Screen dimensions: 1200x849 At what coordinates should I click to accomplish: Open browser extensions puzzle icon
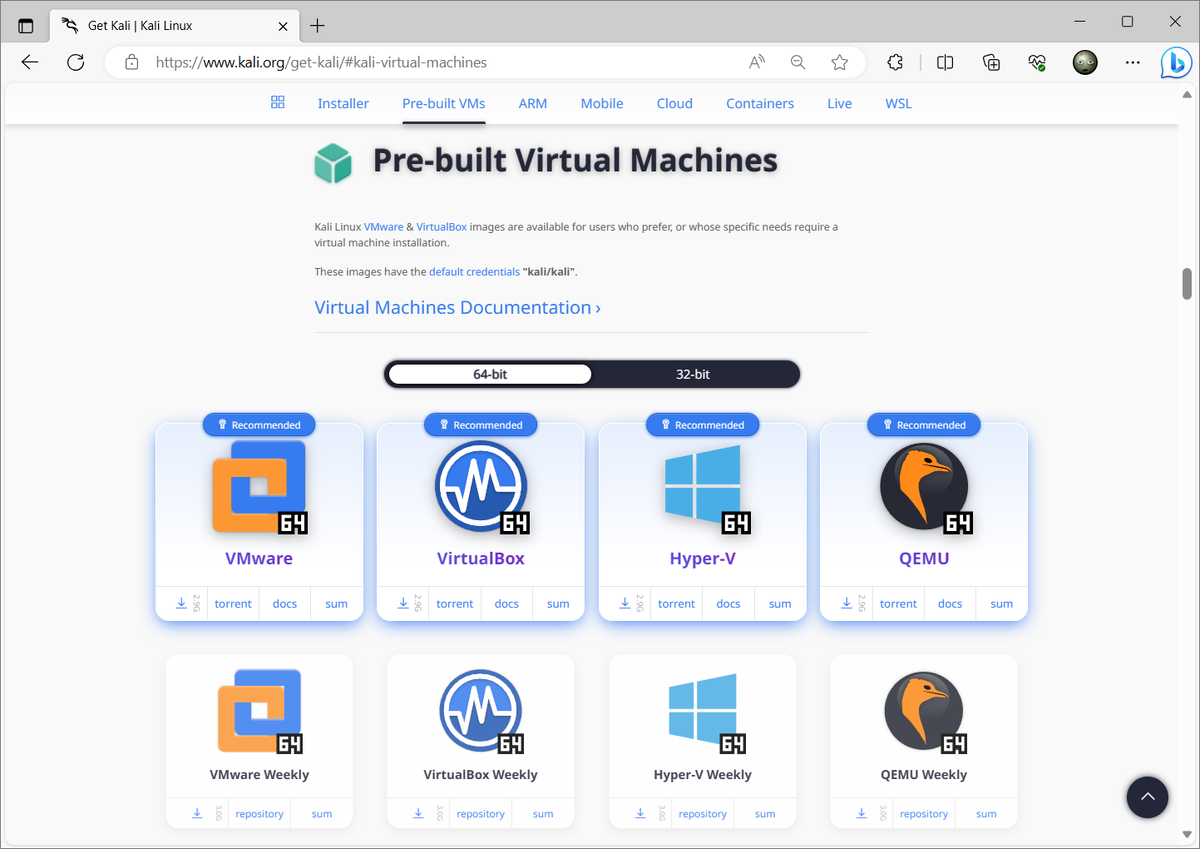pyautogui.click(x=895, y=62)
